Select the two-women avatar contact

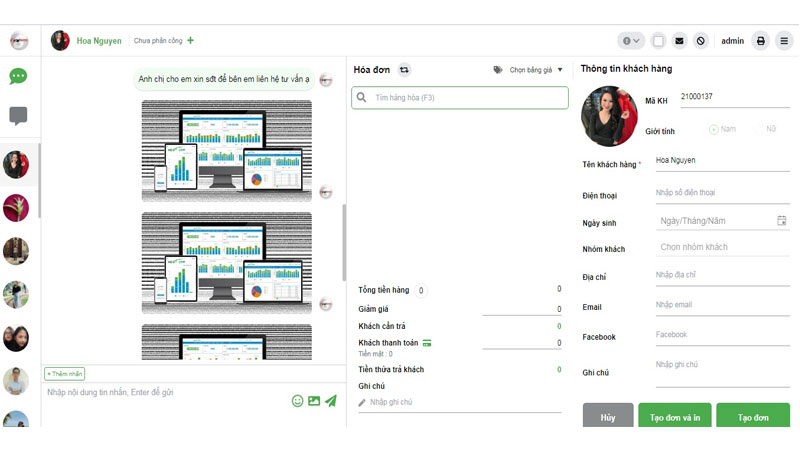click(x=16, y=338)
